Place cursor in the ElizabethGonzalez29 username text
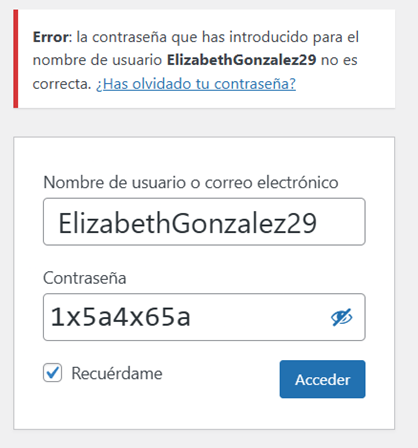This screenshot has width=418, height=448. click(187, 223)
